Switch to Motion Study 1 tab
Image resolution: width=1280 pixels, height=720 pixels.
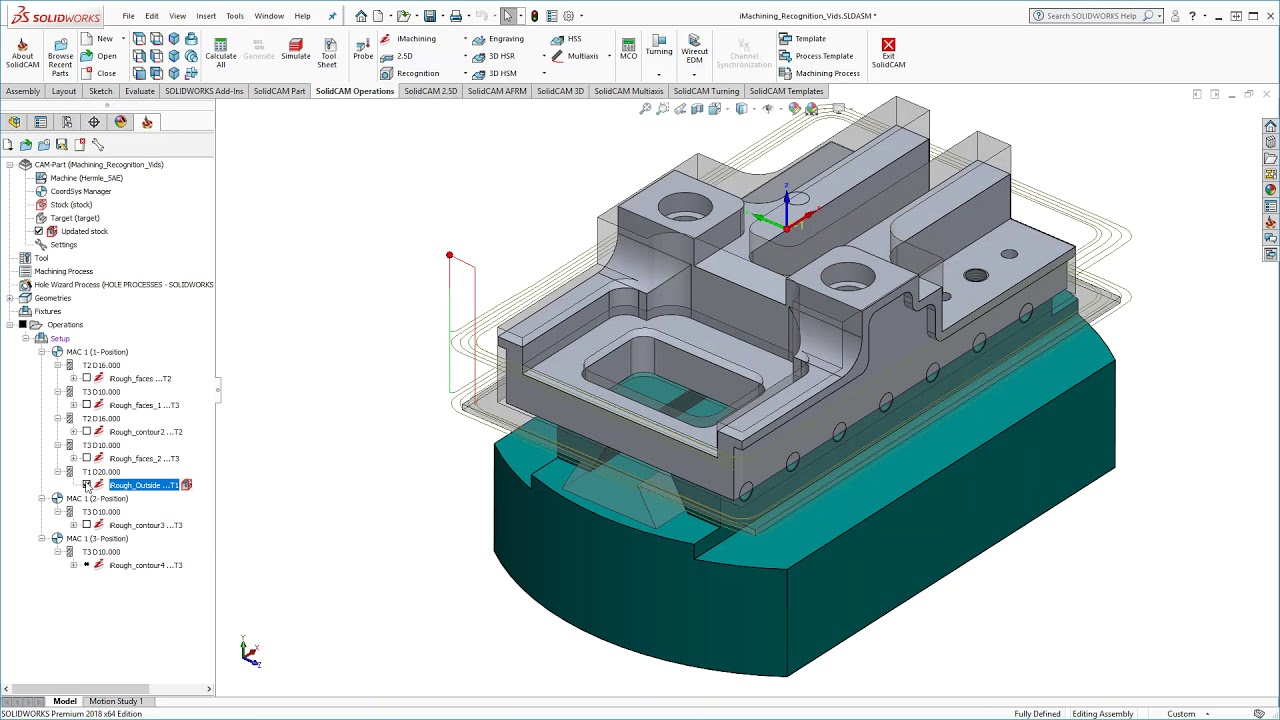tap(116, 701)
